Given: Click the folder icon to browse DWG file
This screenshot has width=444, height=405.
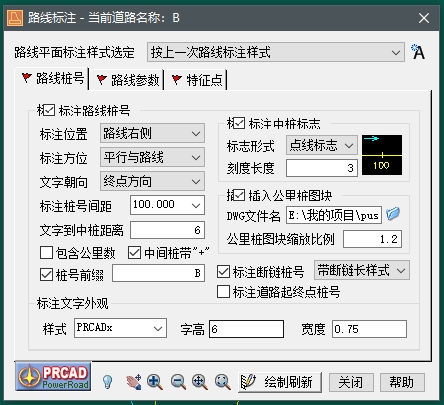Looking at the screenshot, I should pyautogui.click(x=393, y=214).
